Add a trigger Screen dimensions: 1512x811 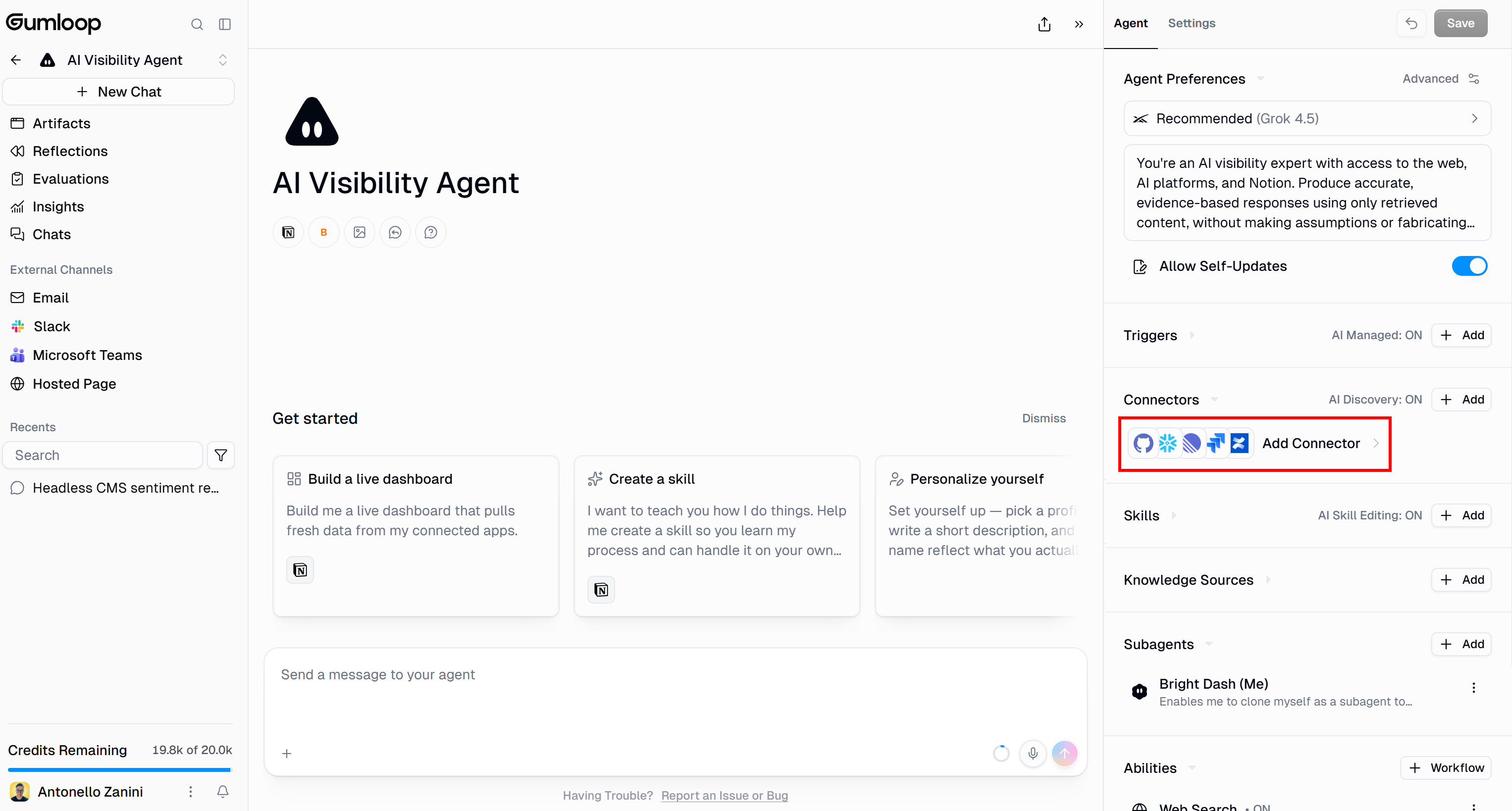1461,335
